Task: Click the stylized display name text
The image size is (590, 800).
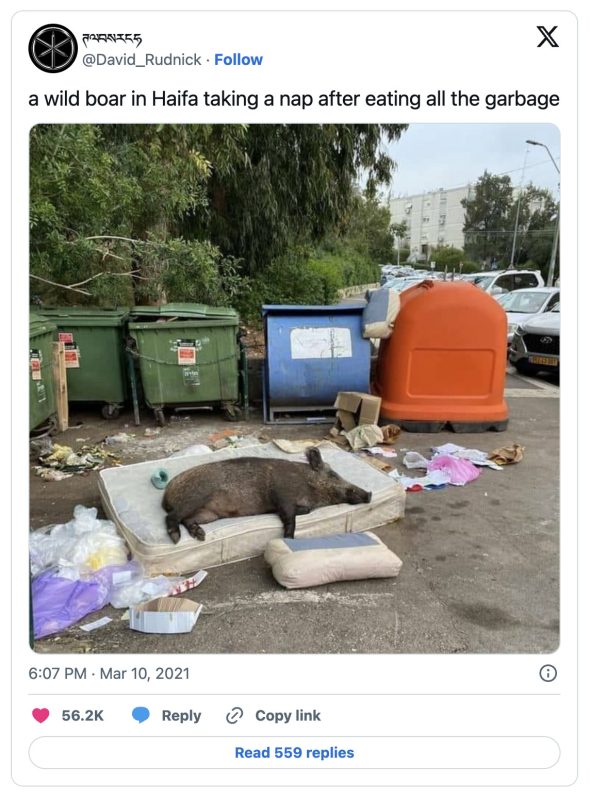Action: click(112, 38)
